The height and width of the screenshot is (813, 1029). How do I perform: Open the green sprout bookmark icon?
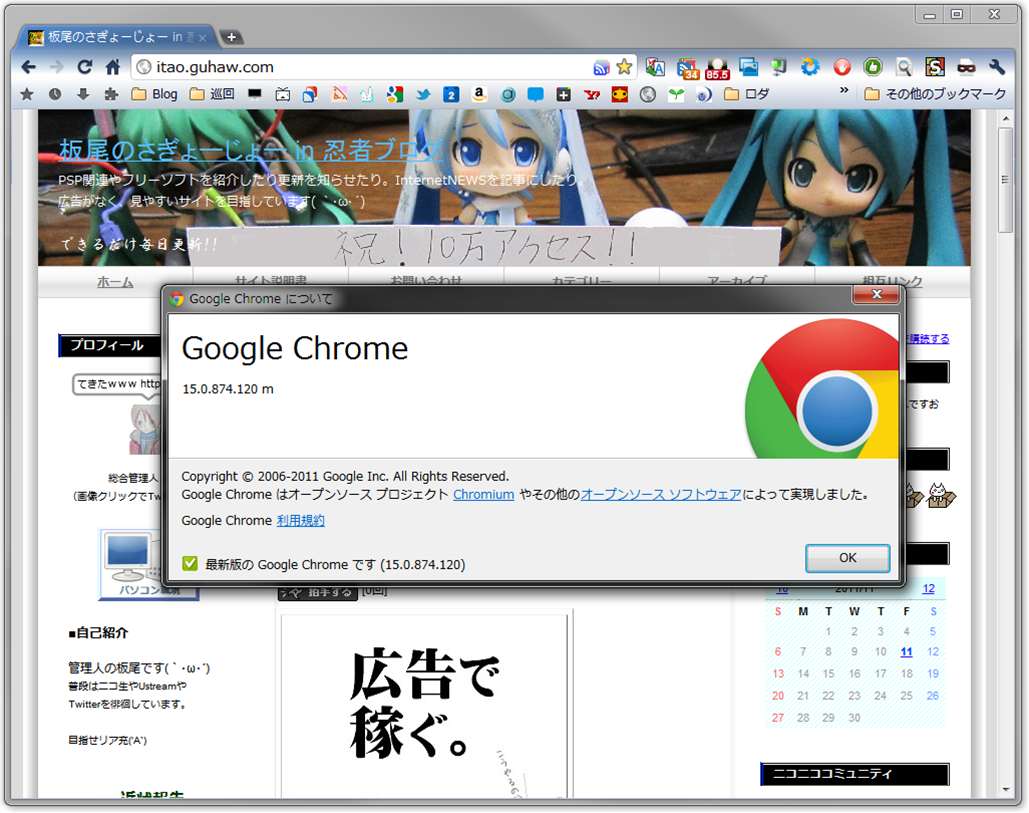click(676, 95)
